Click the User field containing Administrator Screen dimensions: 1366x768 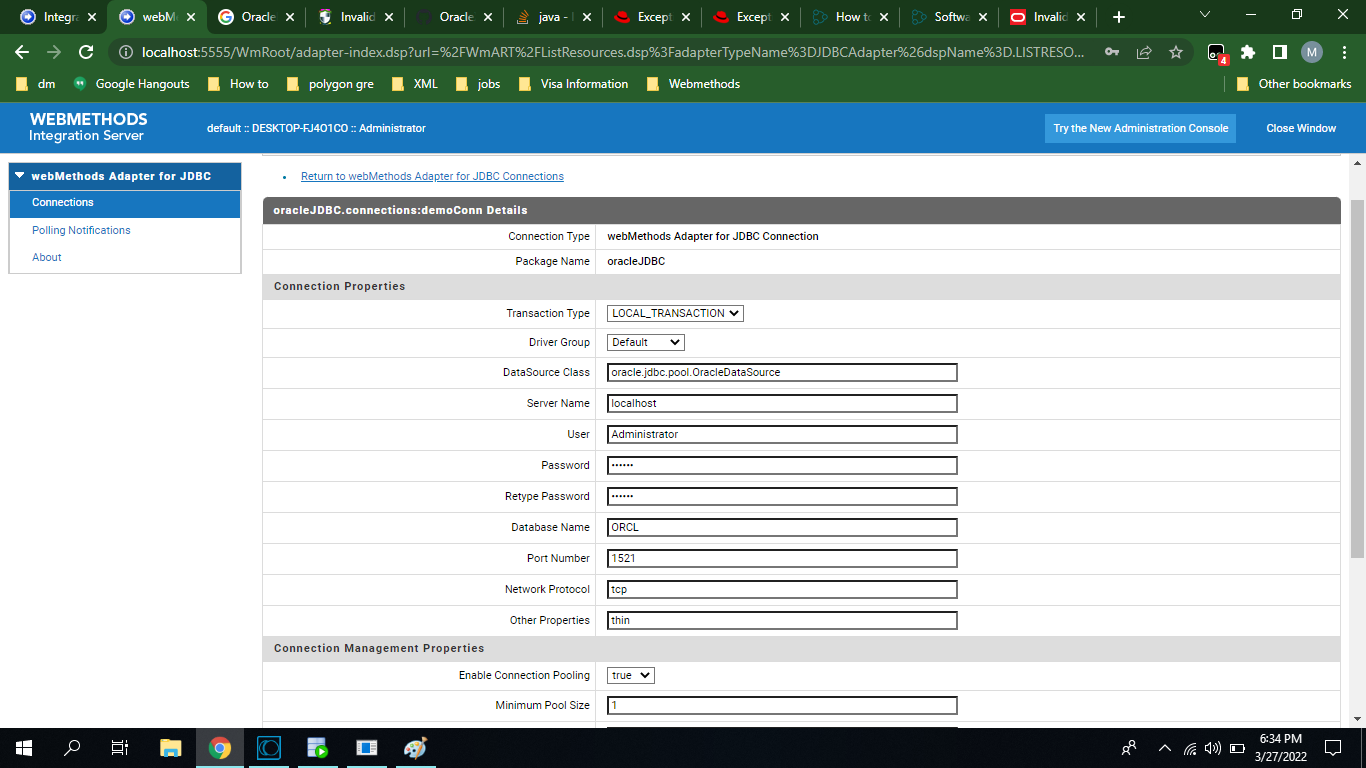[x=782, y=434]
